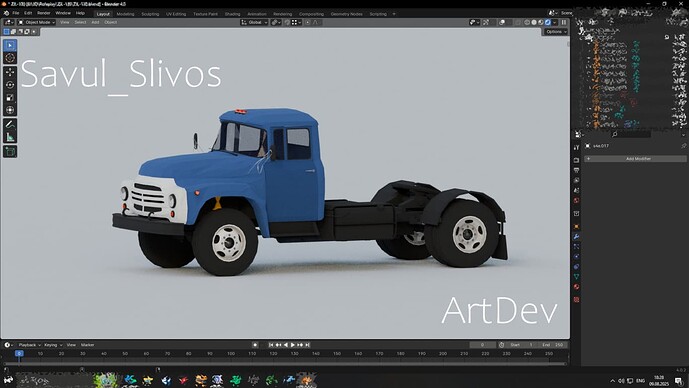689x388 pixels.
Task: Open the World properties tab icon
Action: tap(577, 200)
